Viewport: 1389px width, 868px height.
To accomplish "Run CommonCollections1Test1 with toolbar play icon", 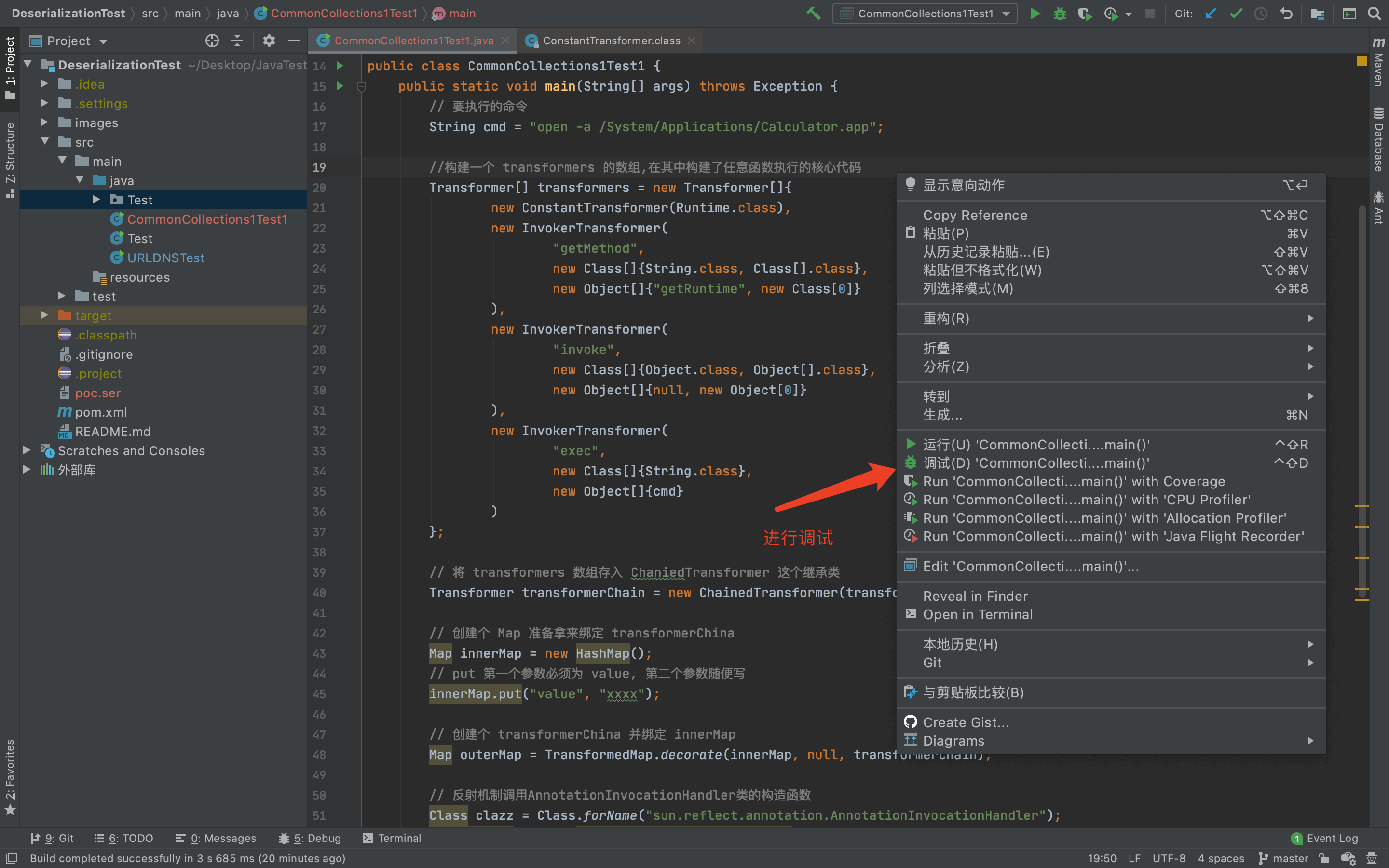I will tap(1035, 13).
